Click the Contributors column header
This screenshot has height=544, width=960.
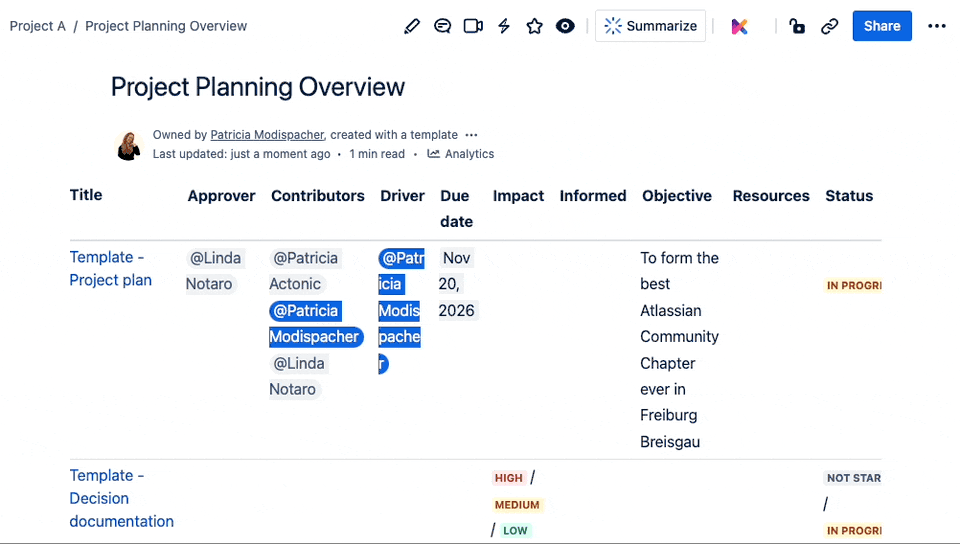coord(318,196)
